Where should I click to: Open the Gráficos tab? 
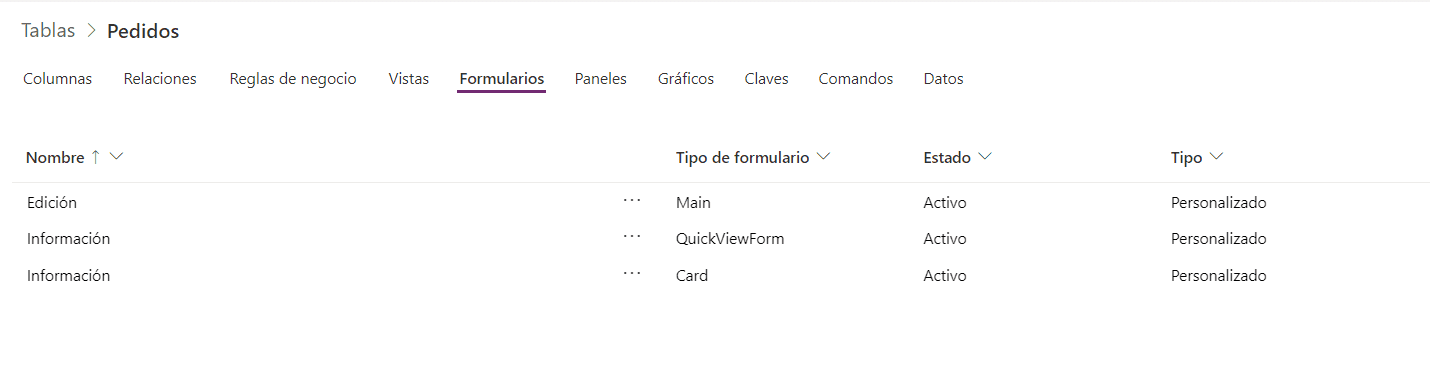(x=686, y=79)
